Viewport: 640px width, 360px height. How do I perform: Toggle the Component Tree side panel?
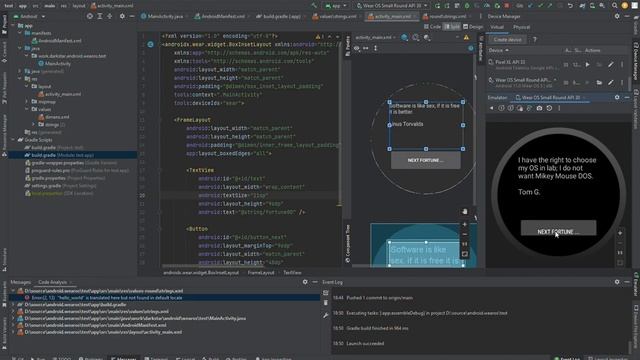(x=348, y=243)
